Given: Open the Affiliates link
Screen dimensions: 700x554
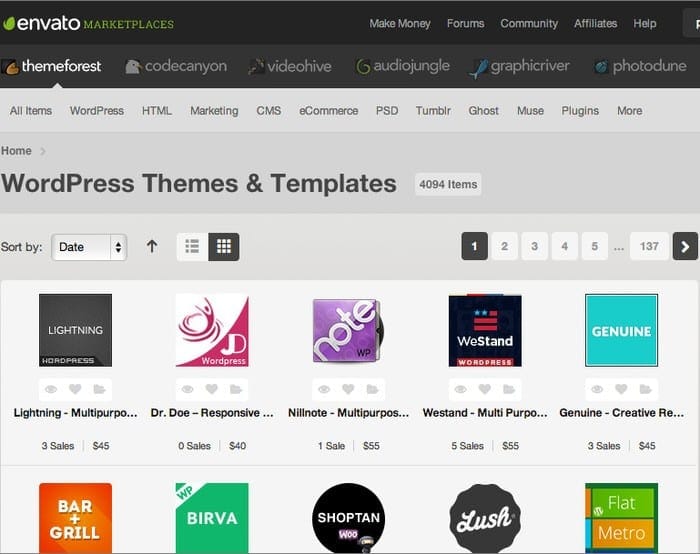Looking at the screenshot, I should tap(596, 24).
